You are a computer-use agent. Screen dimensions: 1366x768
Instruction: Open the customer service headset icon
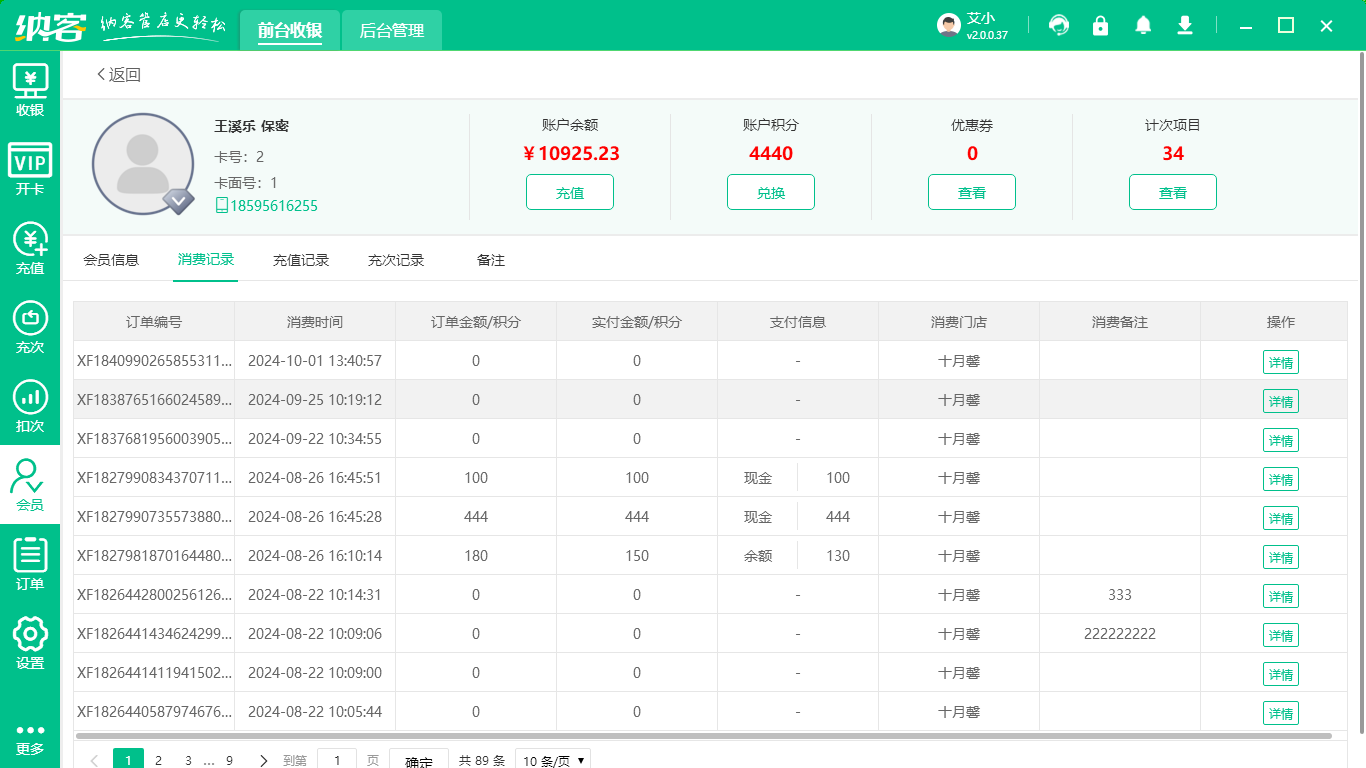(1059, 26)
